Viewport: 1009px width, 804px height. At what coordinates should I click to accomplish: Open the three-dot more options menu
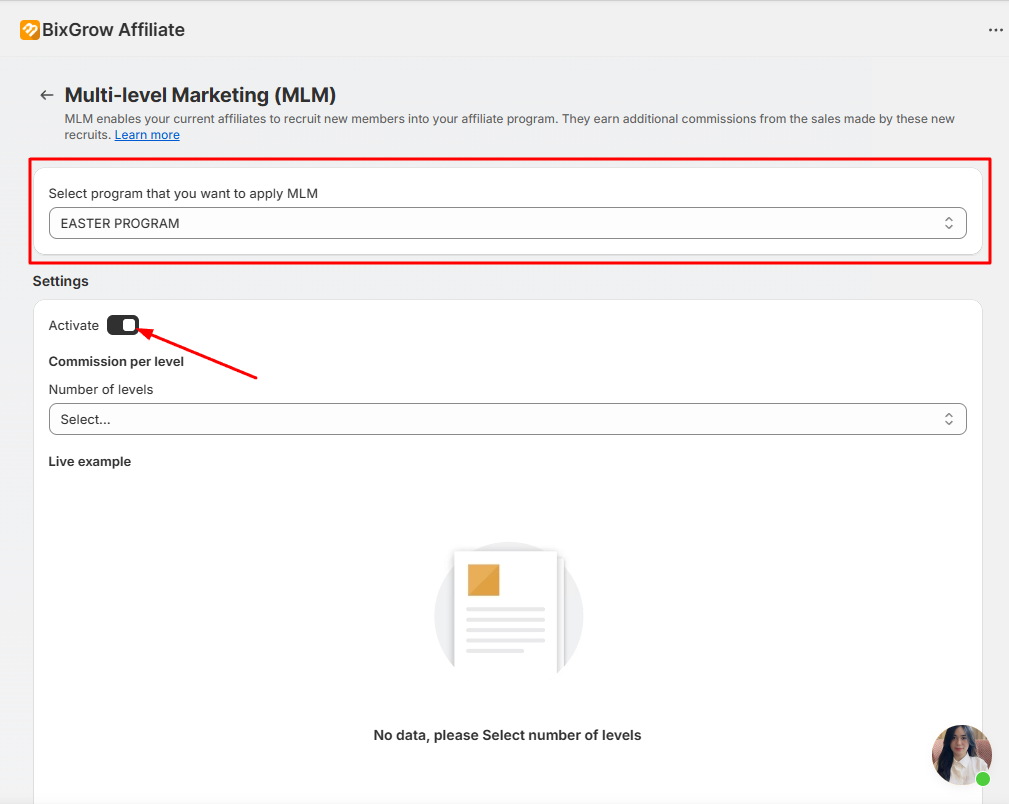(x=995, y=30)
